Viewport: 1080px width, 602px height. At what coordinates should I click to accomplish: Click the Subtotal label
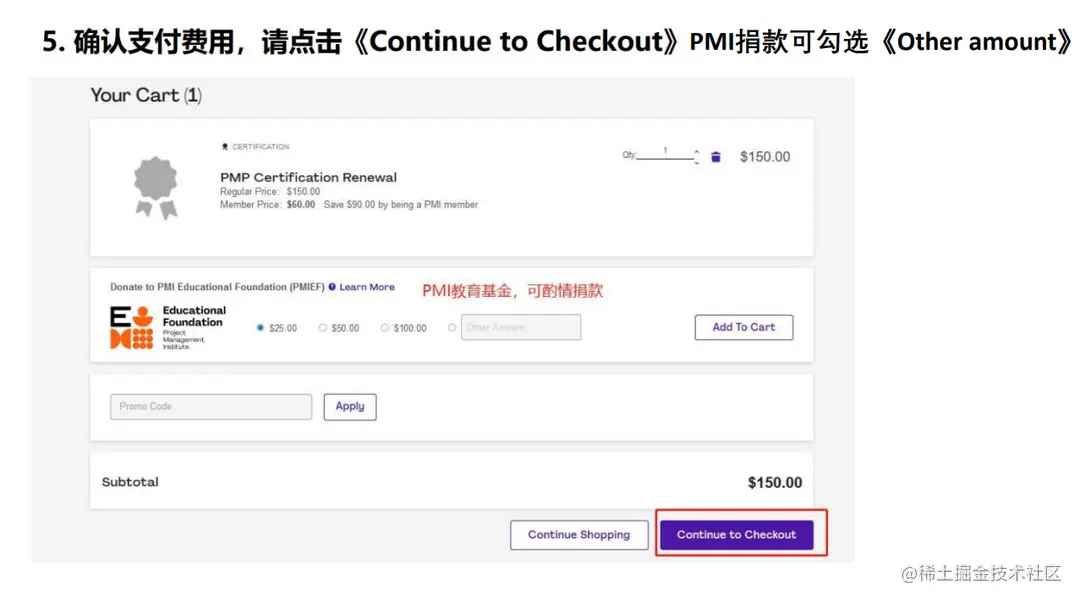point(130,482)
